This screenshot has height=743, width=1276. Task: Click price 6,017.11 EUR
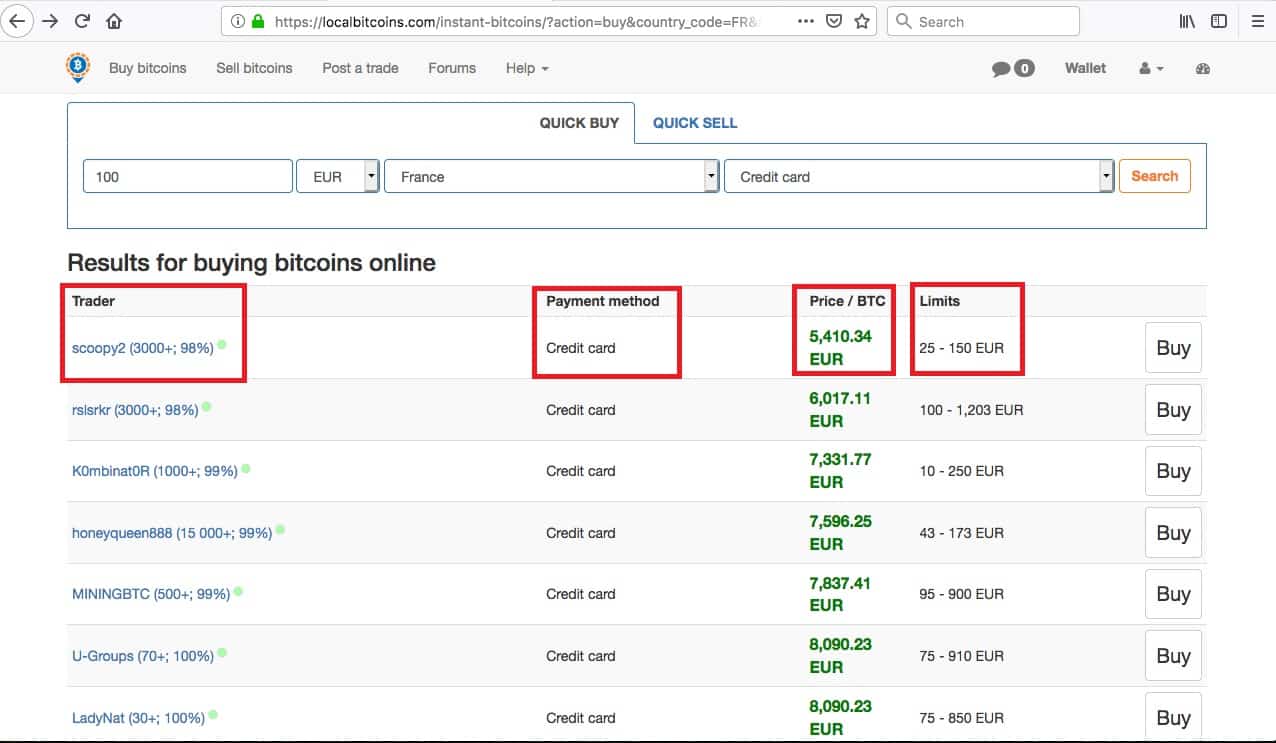(x=840, y=410)
